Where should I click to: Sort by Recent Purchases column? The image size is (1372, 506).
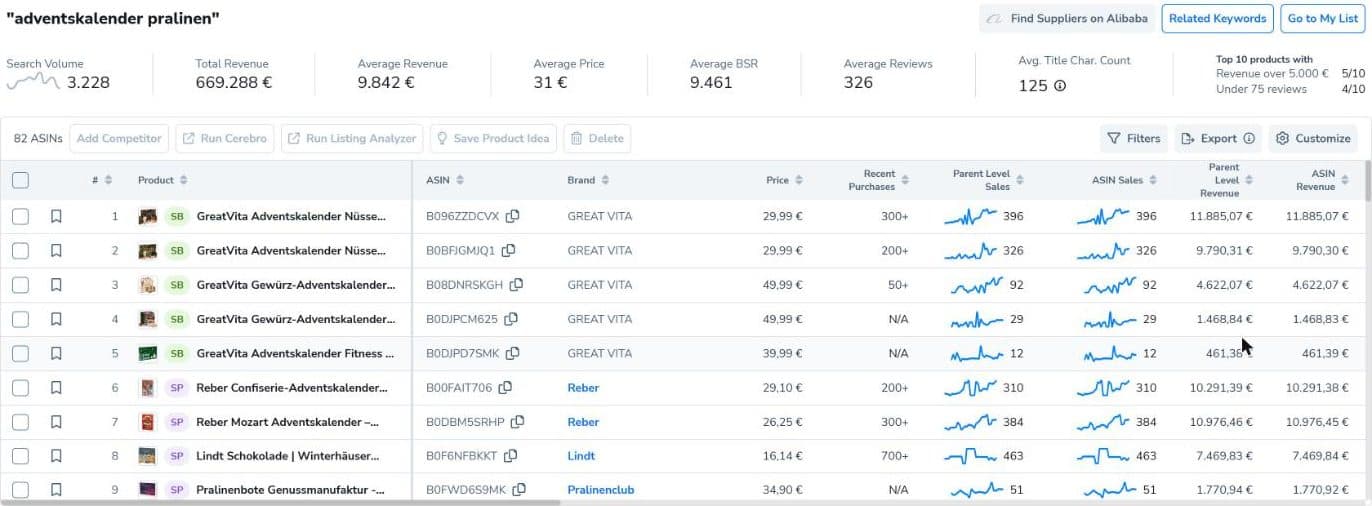(x=905, y=180)
